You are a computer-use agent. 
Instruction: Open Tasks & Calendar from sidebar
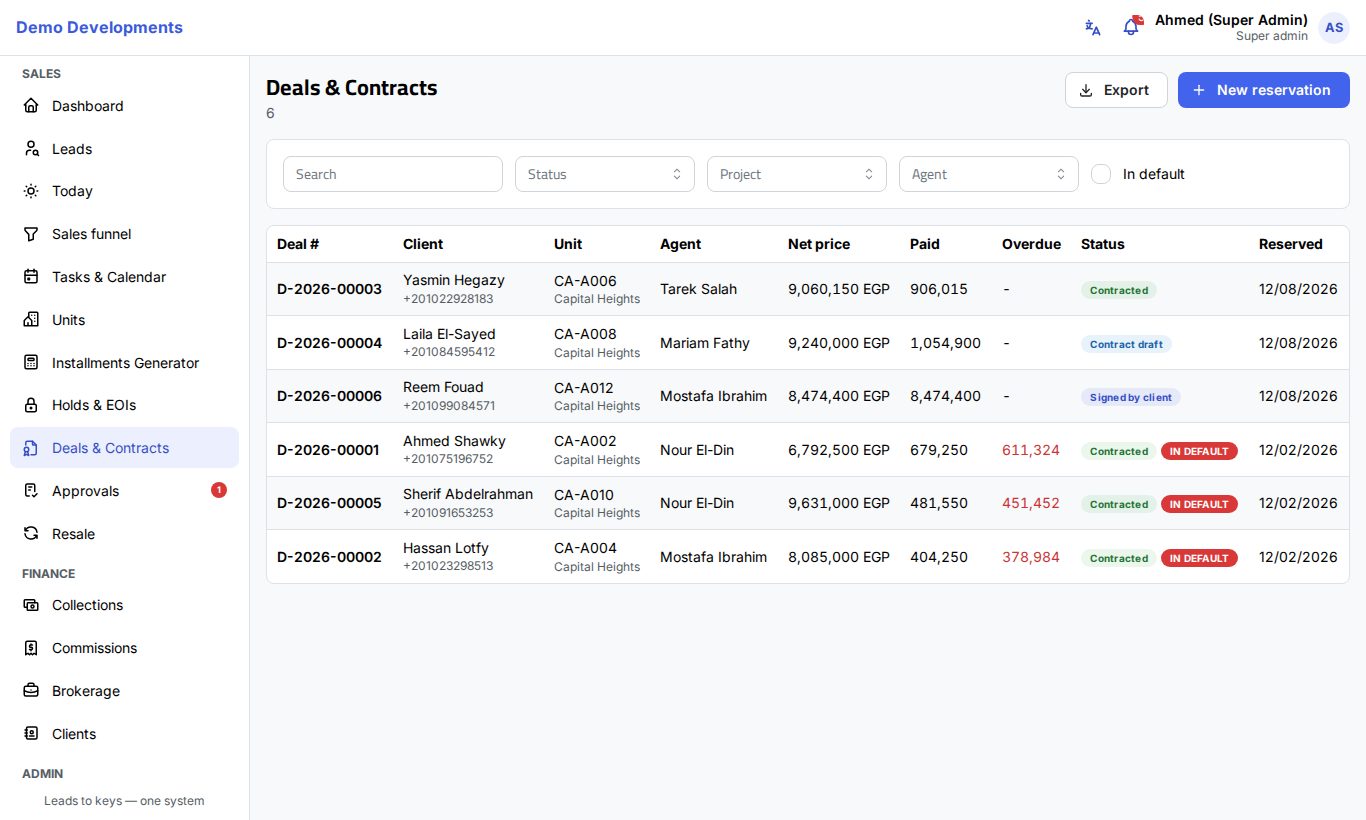click(125, 277)
